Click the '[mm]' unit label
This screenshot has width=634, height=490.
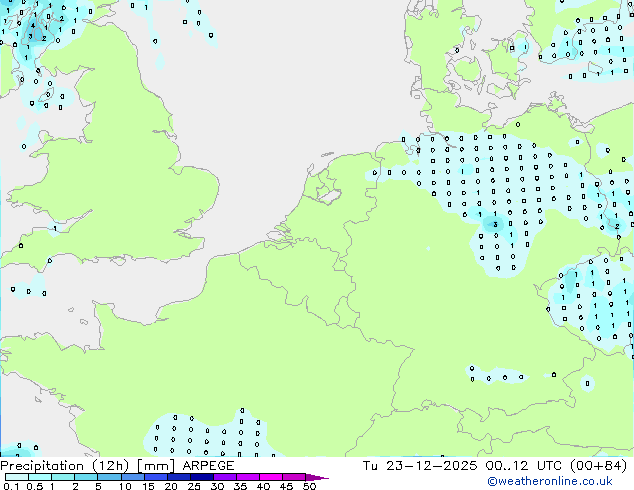(x=156, y=466)
